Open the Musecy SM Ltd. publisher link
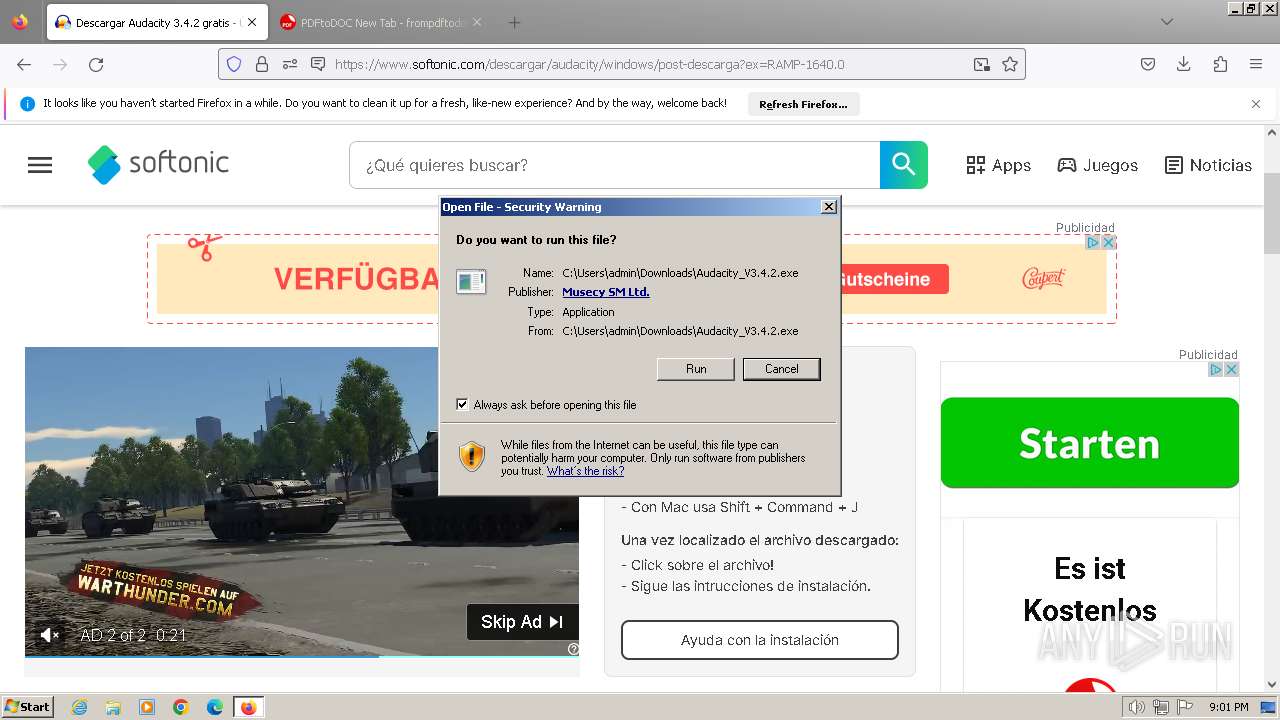Image resolution: width=1280 pixels, height=720 pixels. pyautogui.click(x=606, y=292)
